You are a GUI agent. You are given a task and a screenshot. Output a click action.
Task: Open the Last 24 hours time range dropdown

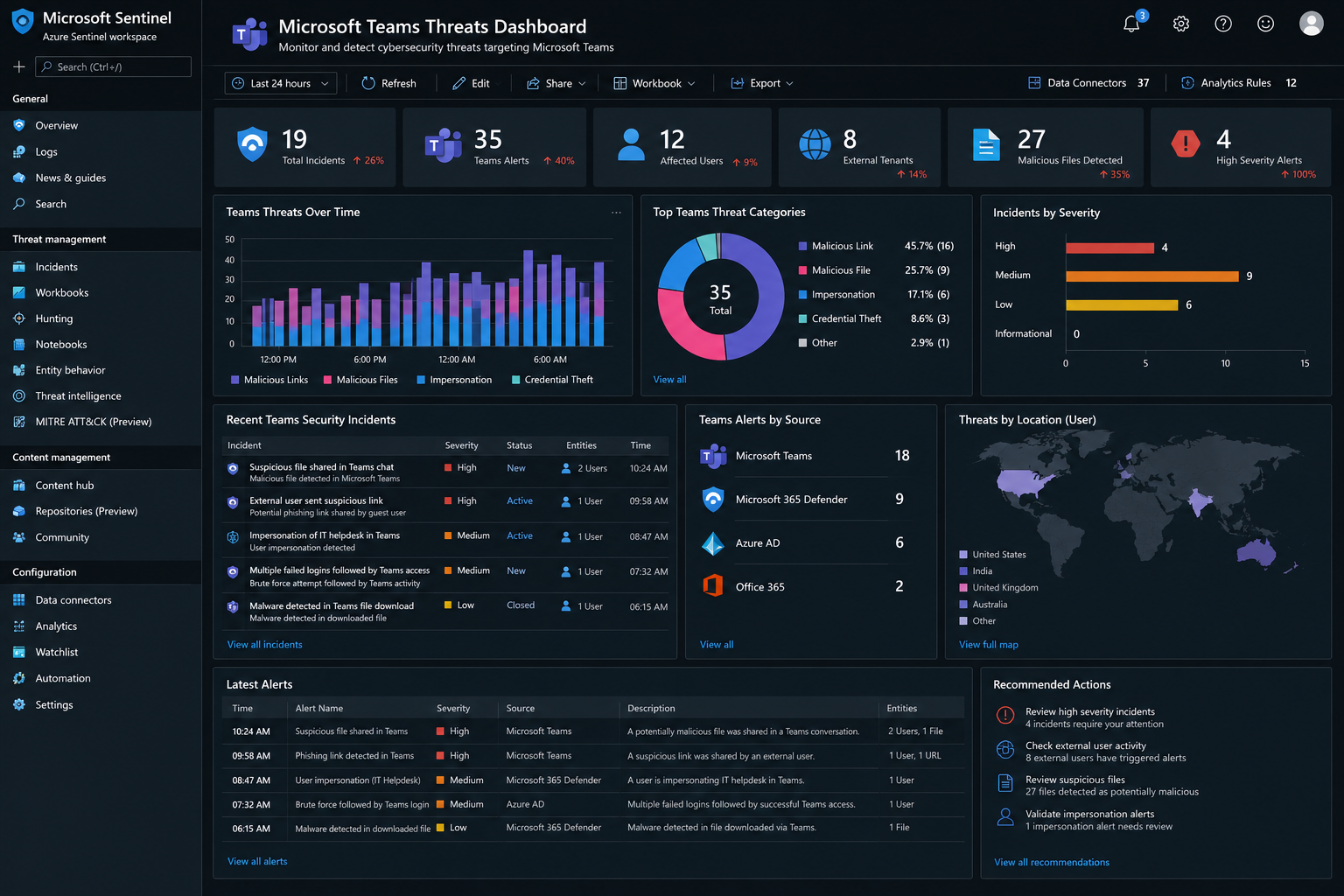[282, 83]
